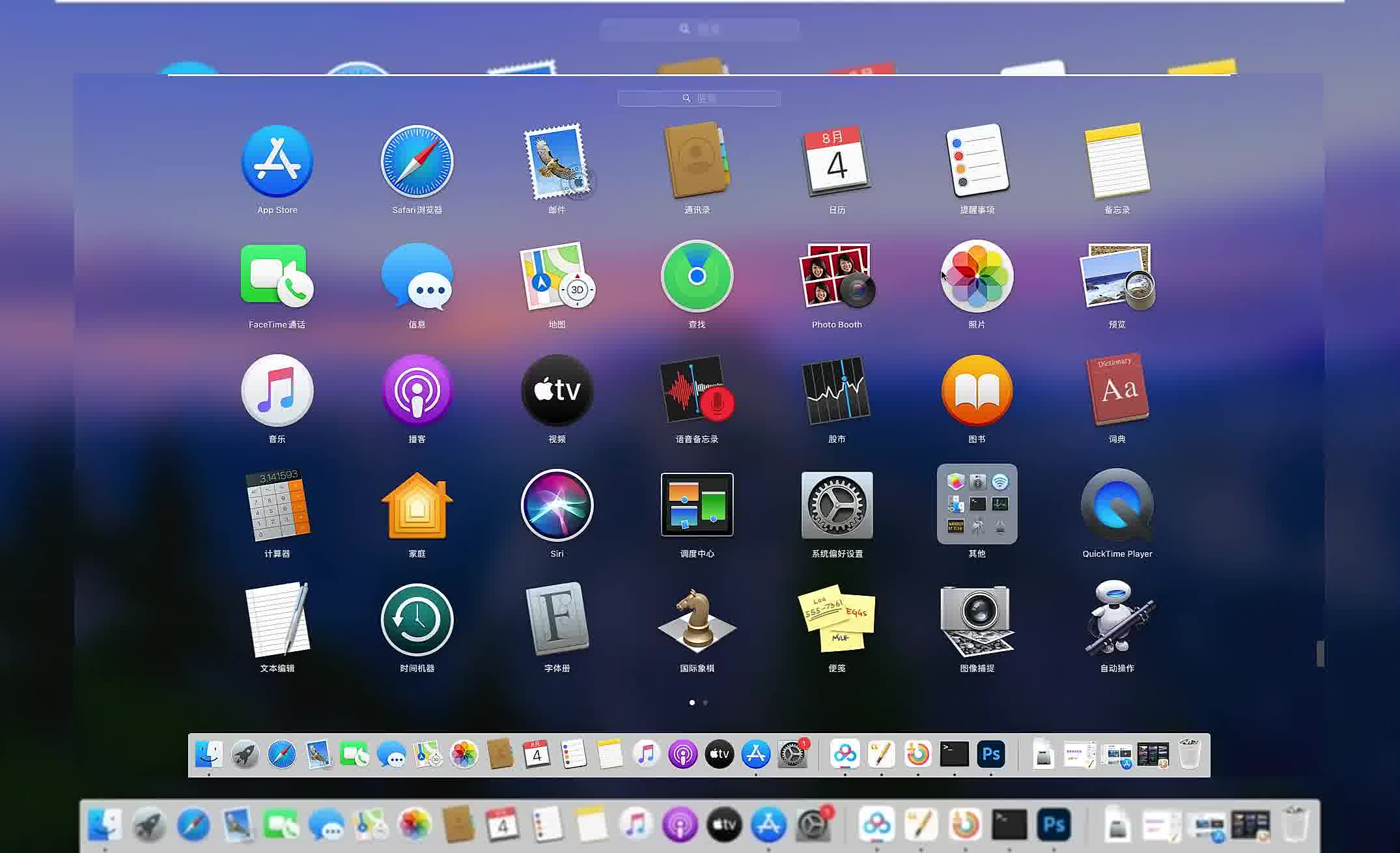Open 照片 Photos in the Launchpad grid
This screenshot has width=1400, height=853.
[x=977, y=276]
